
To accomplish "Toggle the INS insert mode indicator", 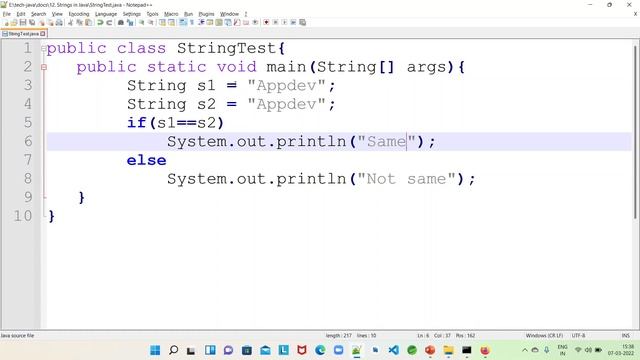I will pyautogui.click(x=625, y=336).
